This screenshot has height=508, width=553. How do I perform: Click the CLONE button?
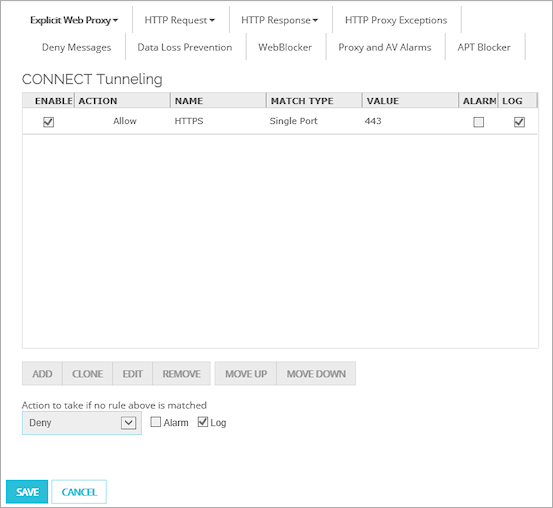tap(87, 374)
